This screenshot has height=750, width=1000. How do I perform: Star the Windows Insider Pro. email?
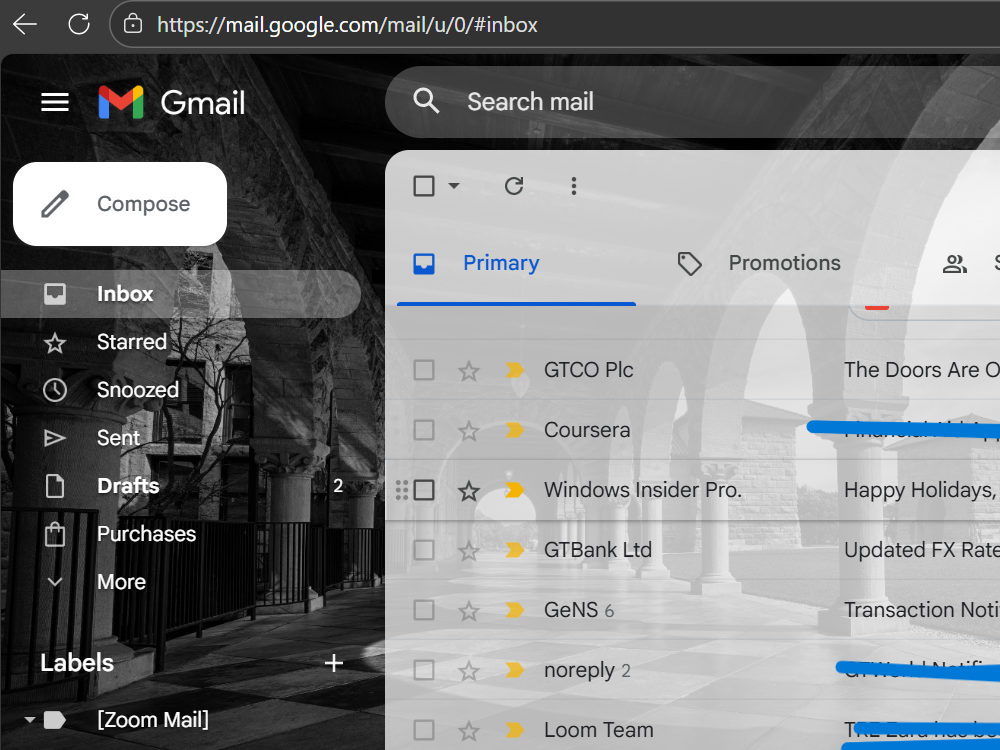[x=469, y=490]
